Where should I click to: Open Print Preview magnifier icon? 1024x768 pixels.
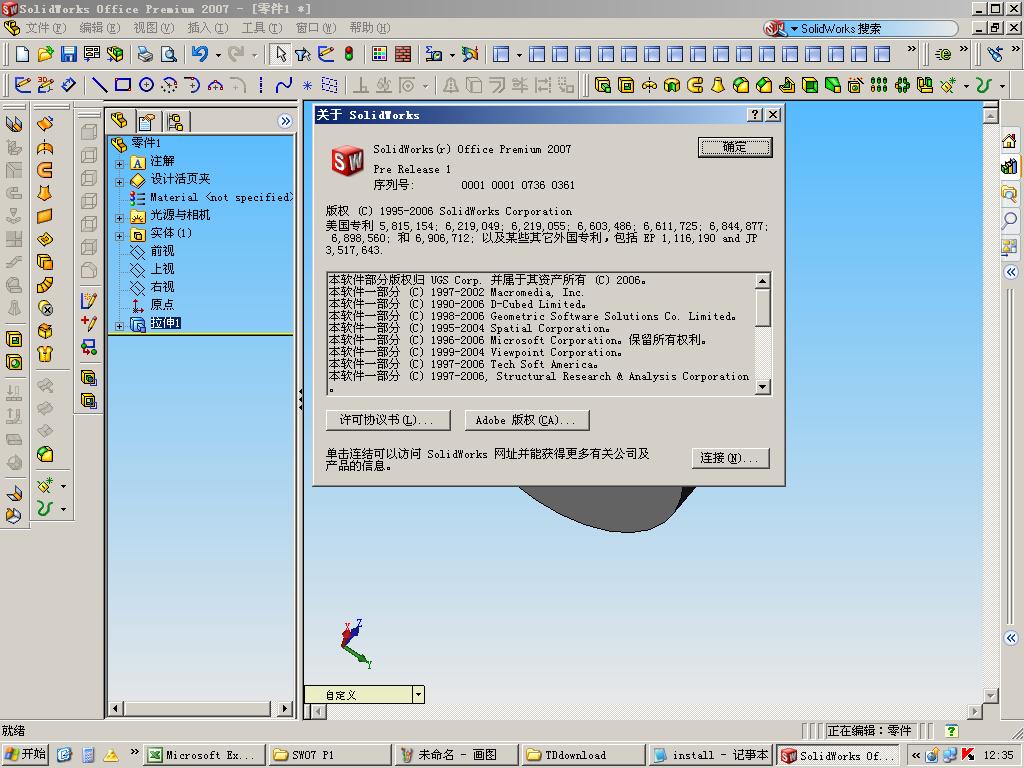tap(168, 54)
